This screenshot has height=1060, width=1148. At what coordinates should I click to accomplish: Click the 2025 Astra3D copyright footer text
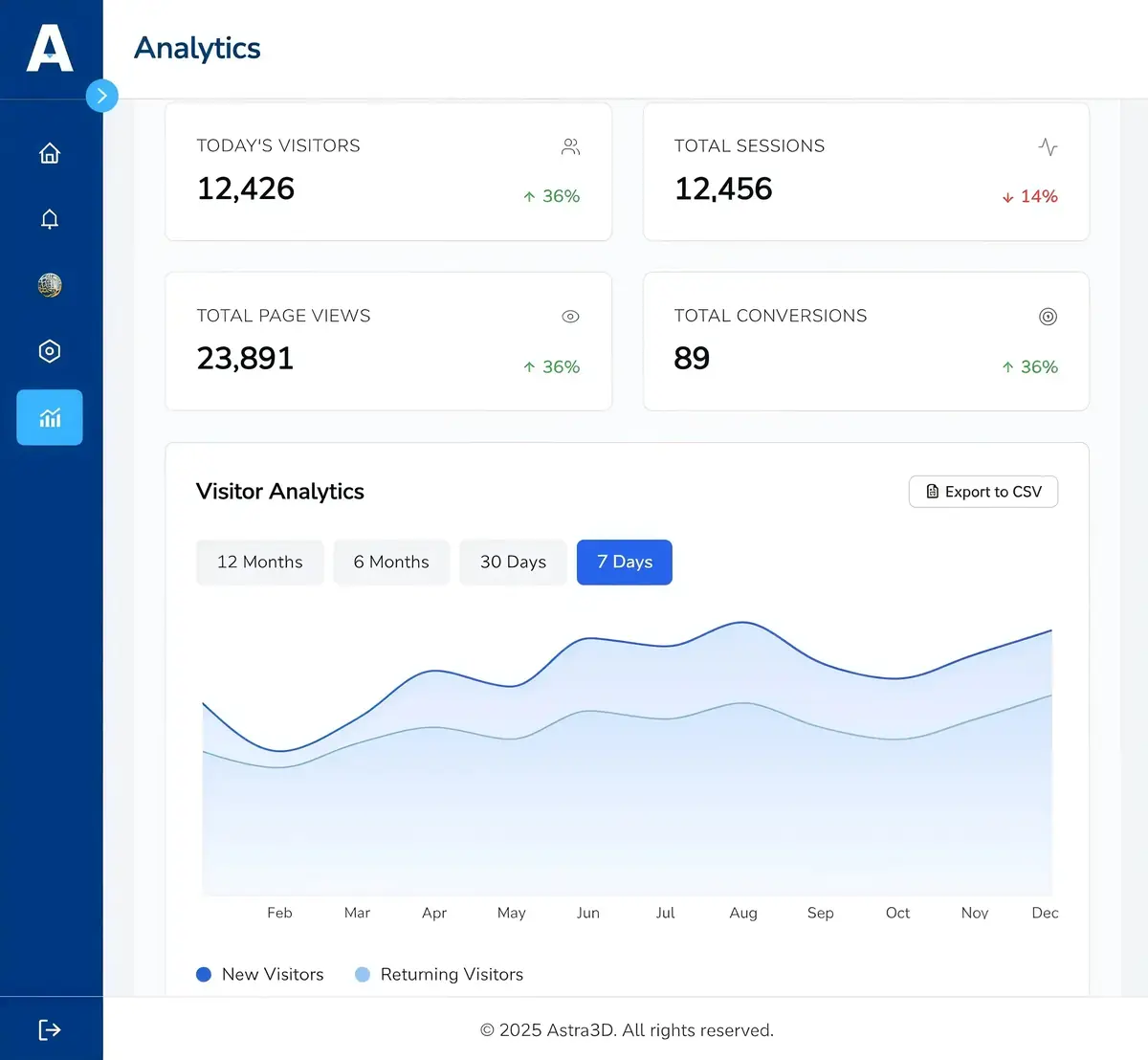pyautogui.click(x=627, y=1030)
